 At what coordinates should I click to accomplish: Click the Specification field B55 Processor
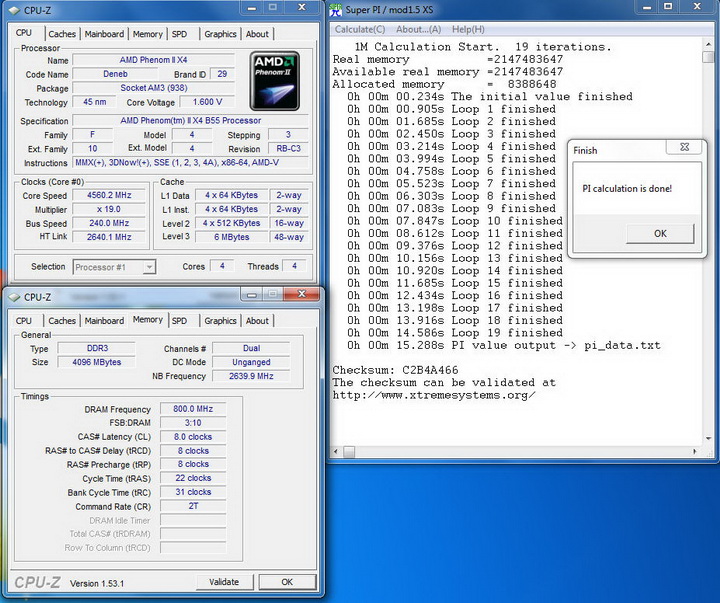(x=191, y=120)
